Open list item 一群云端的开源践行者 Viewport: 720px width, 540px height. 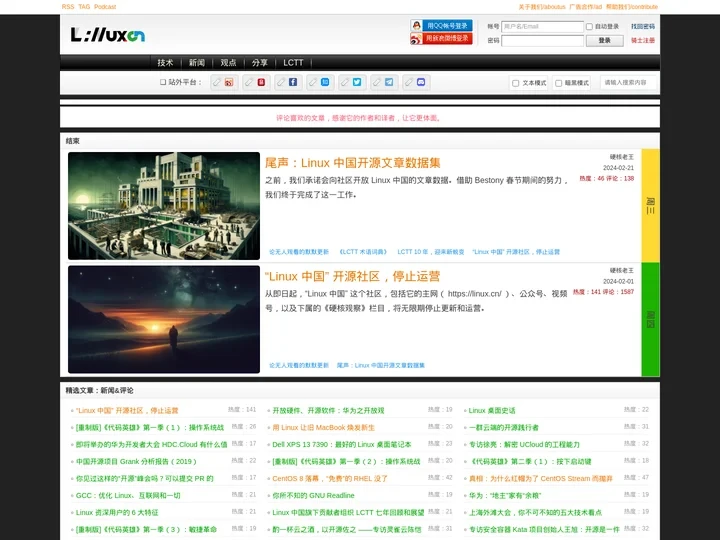point(503,428)
